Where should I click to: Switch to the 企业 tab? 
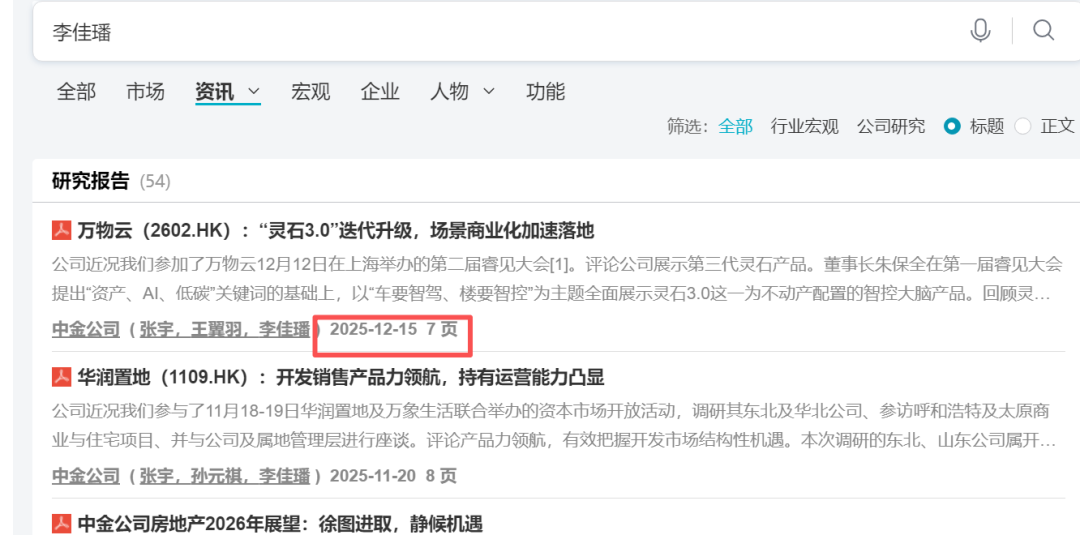(x=380, y=92)
